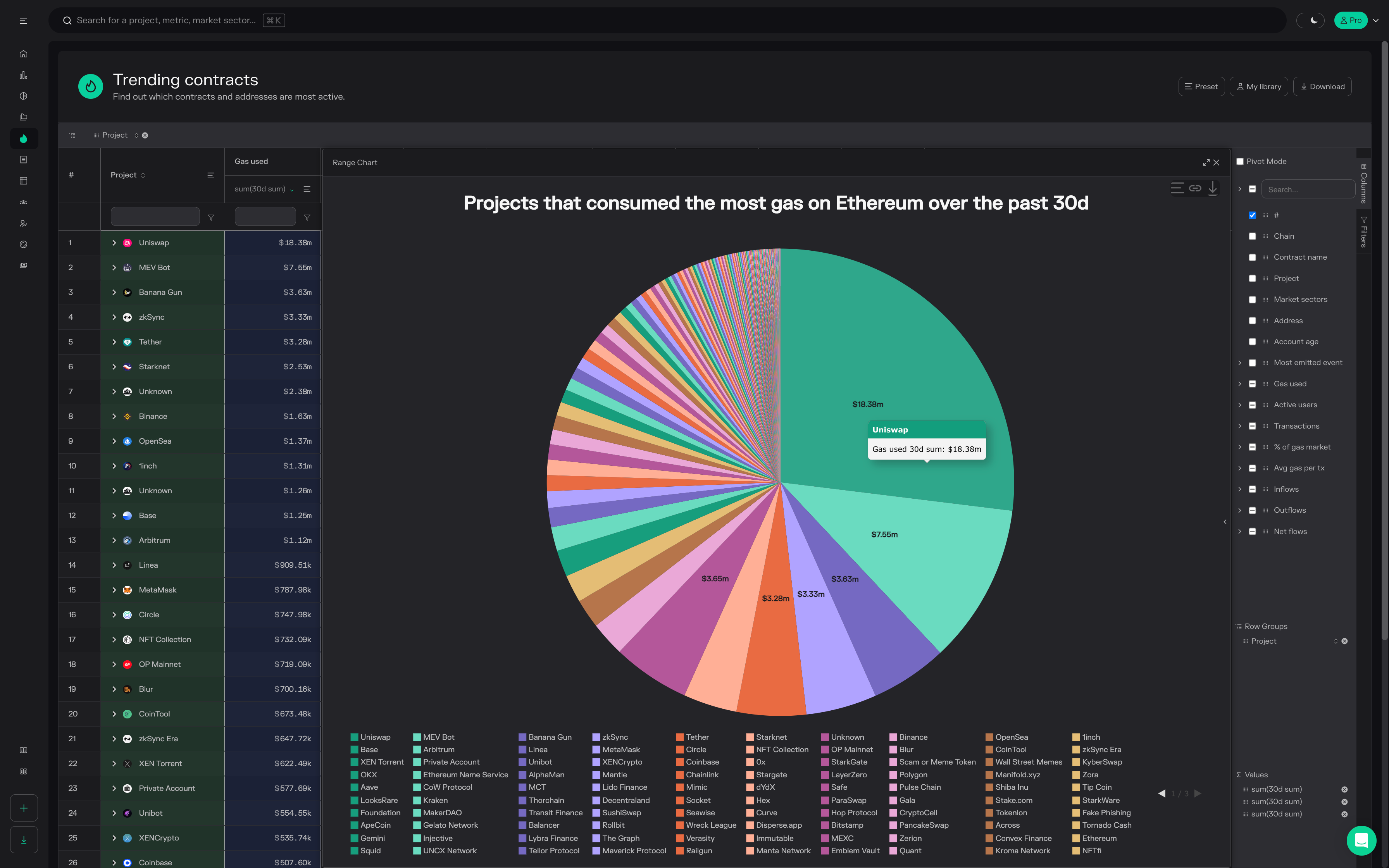The height and width of the screenshot is (868, 1389).
Task: Click the chart download arrow icon
Action: click(x=1213, y=188)
